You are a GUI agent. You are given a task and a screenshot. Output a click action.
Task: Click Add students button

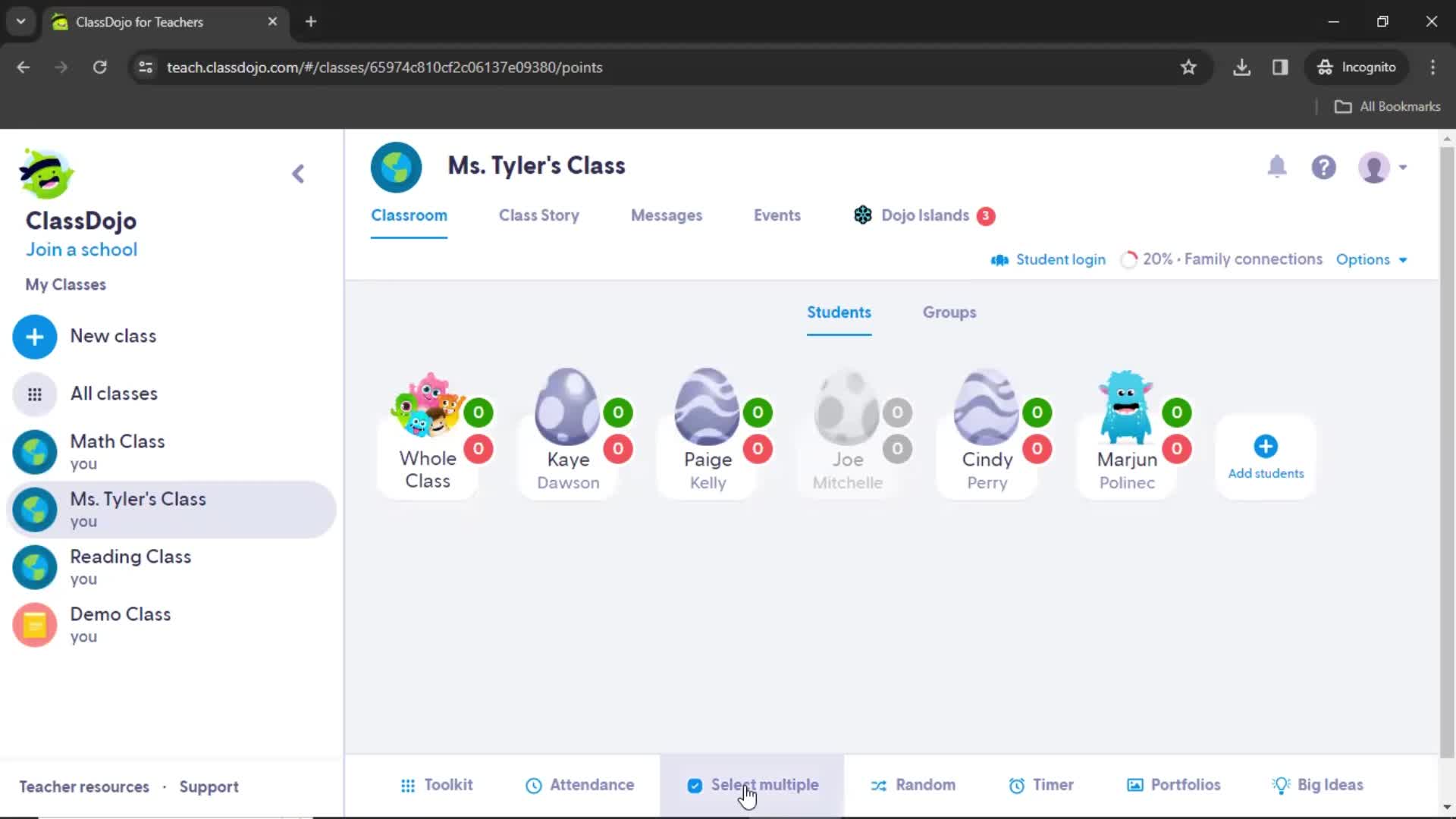[1265, 456]
